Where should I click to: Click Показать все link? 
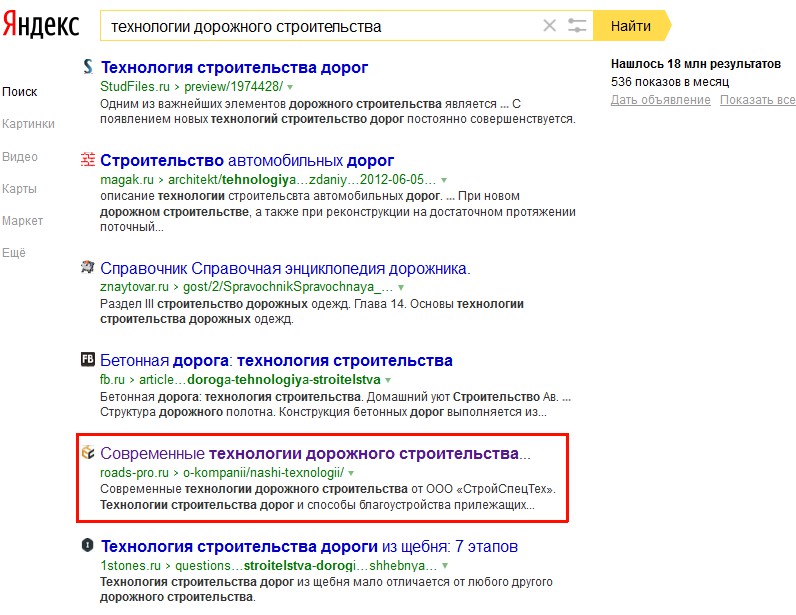click(x=757, y=100)
